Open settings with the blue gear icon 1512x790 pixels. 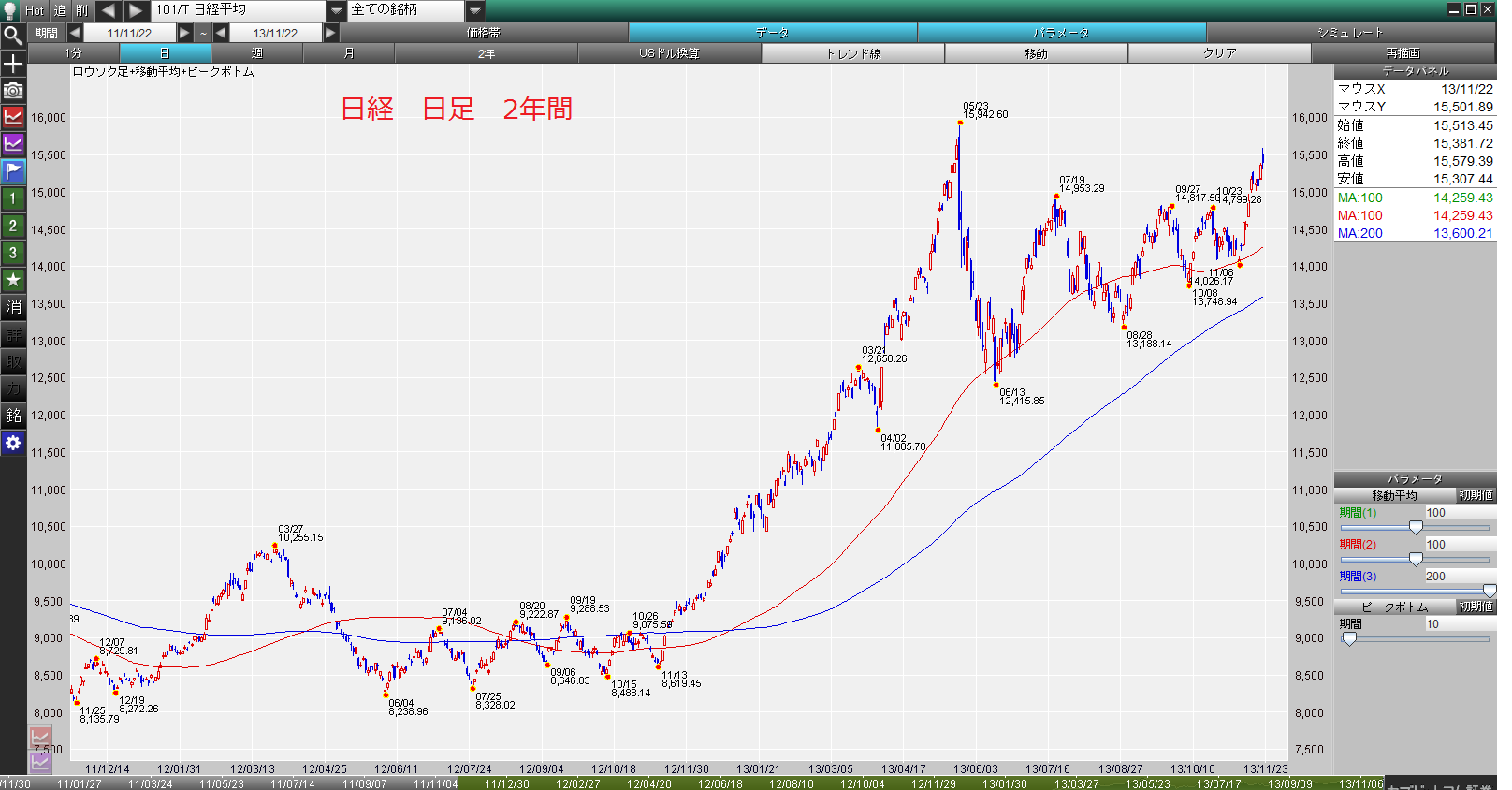[x=13, y=443]
